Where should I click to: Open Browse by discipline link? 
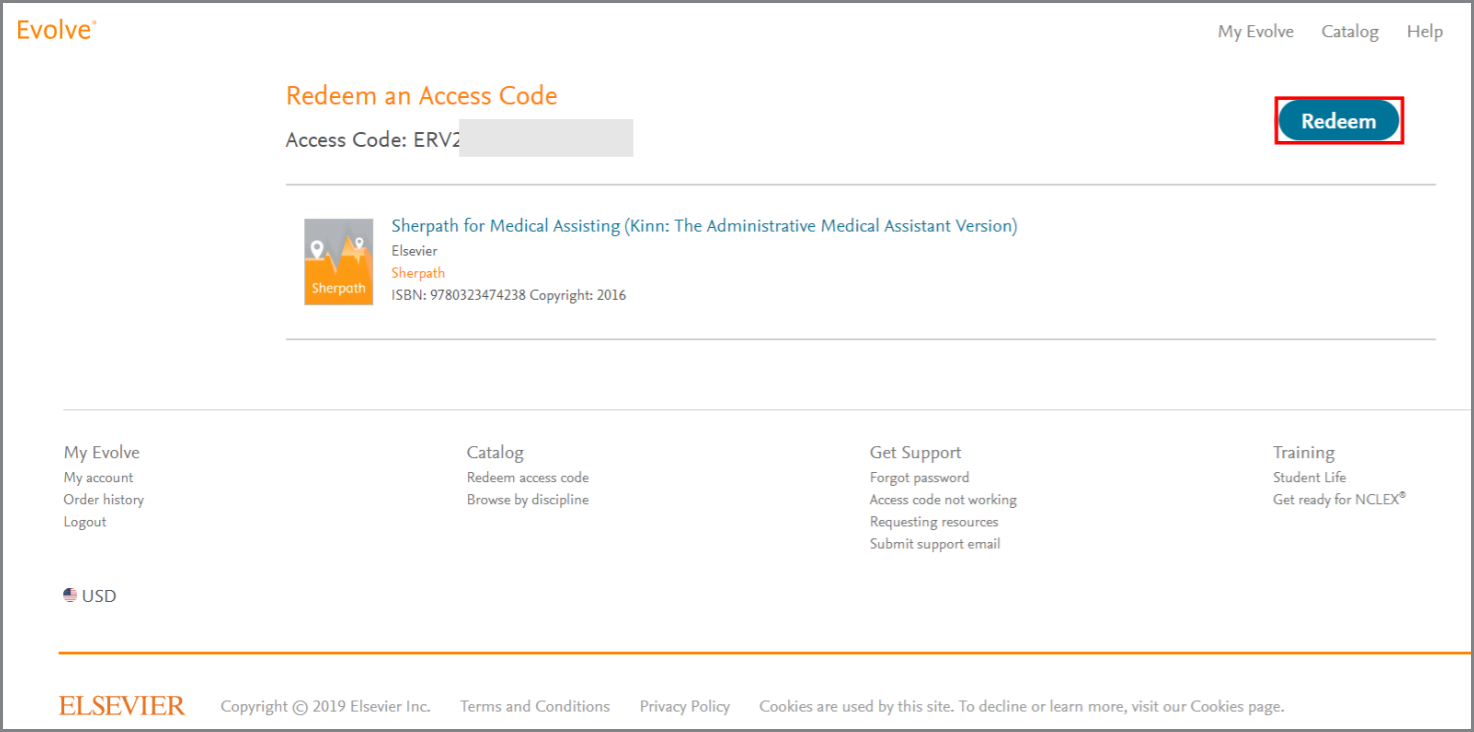tap(528, 500)
